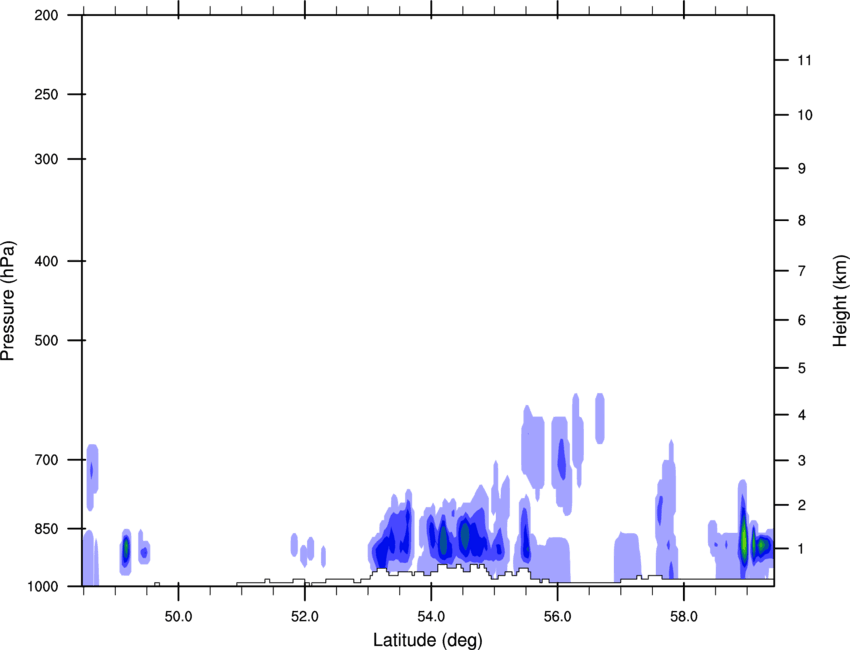Click the yellow-green contour core near 59 degrees

pos(745,540)
